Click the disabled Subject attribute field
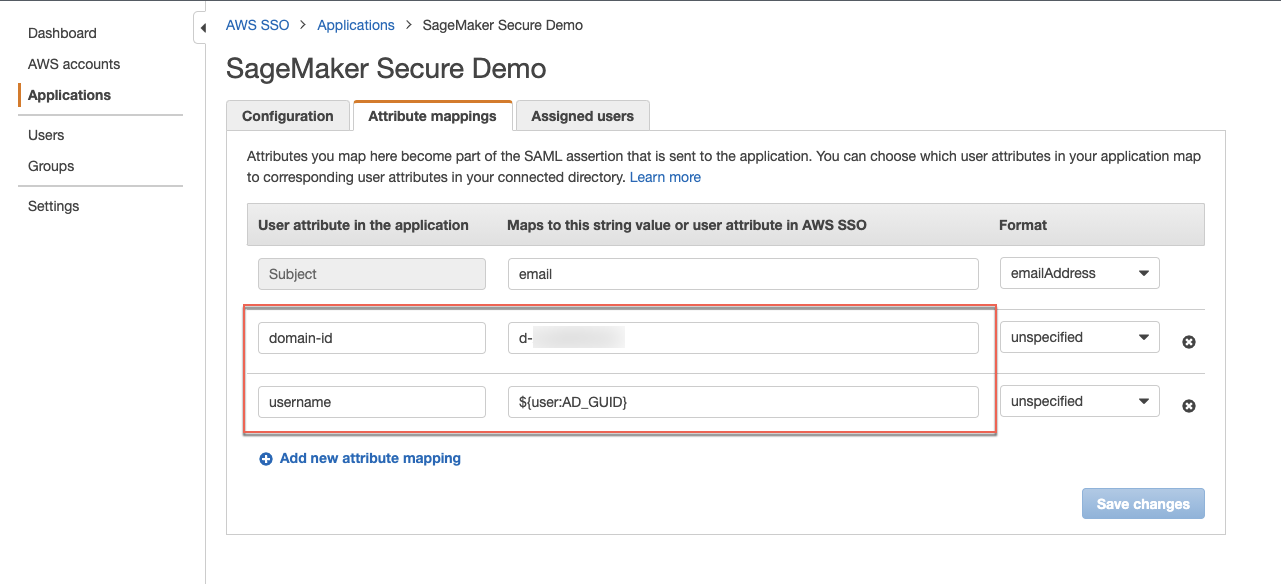Image resolution: width=1282 pixels, height=588 pixels. pos(372,274)
